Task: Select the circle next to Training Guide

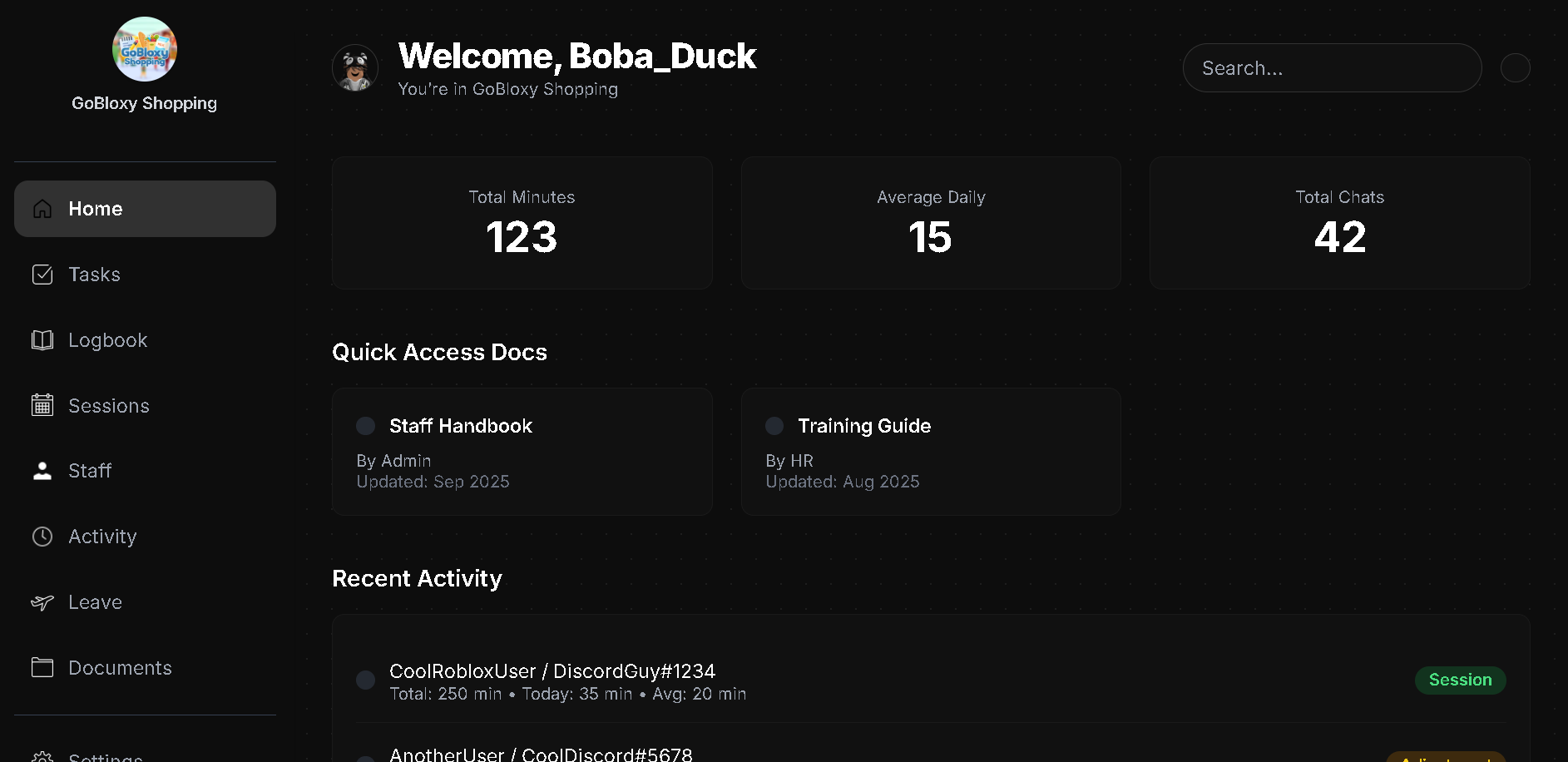Action: tap(774, 425)
